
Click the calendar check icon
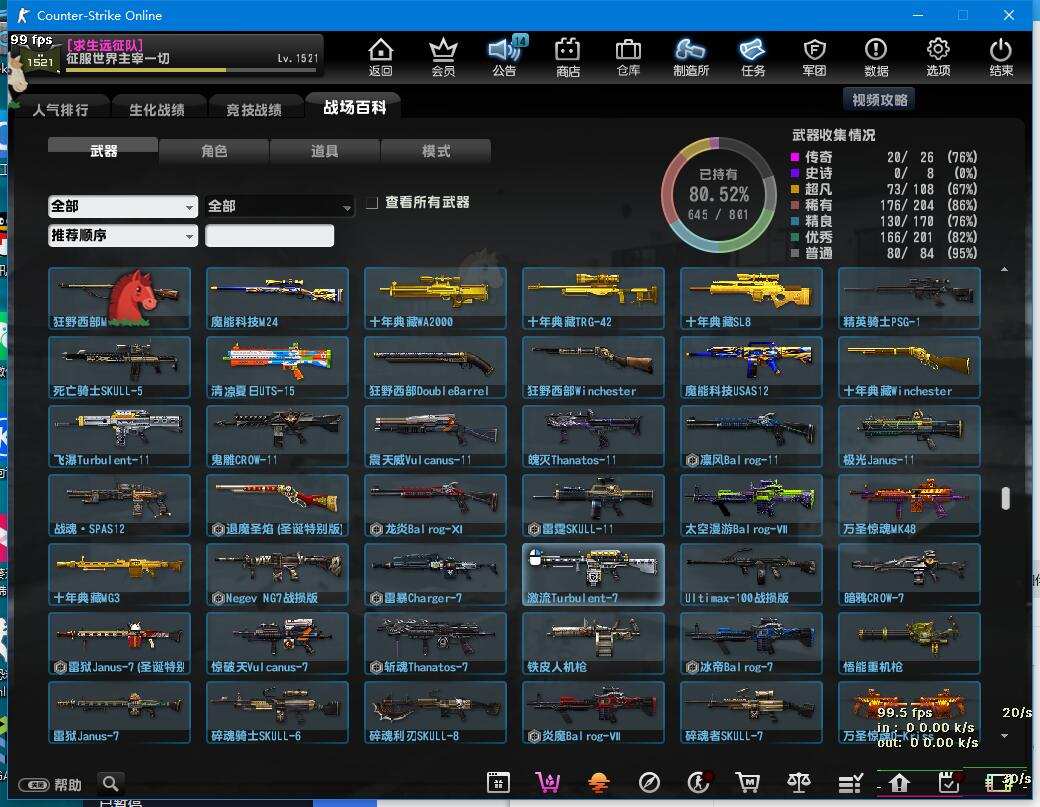pyautogui.click(x=950, y=782)
